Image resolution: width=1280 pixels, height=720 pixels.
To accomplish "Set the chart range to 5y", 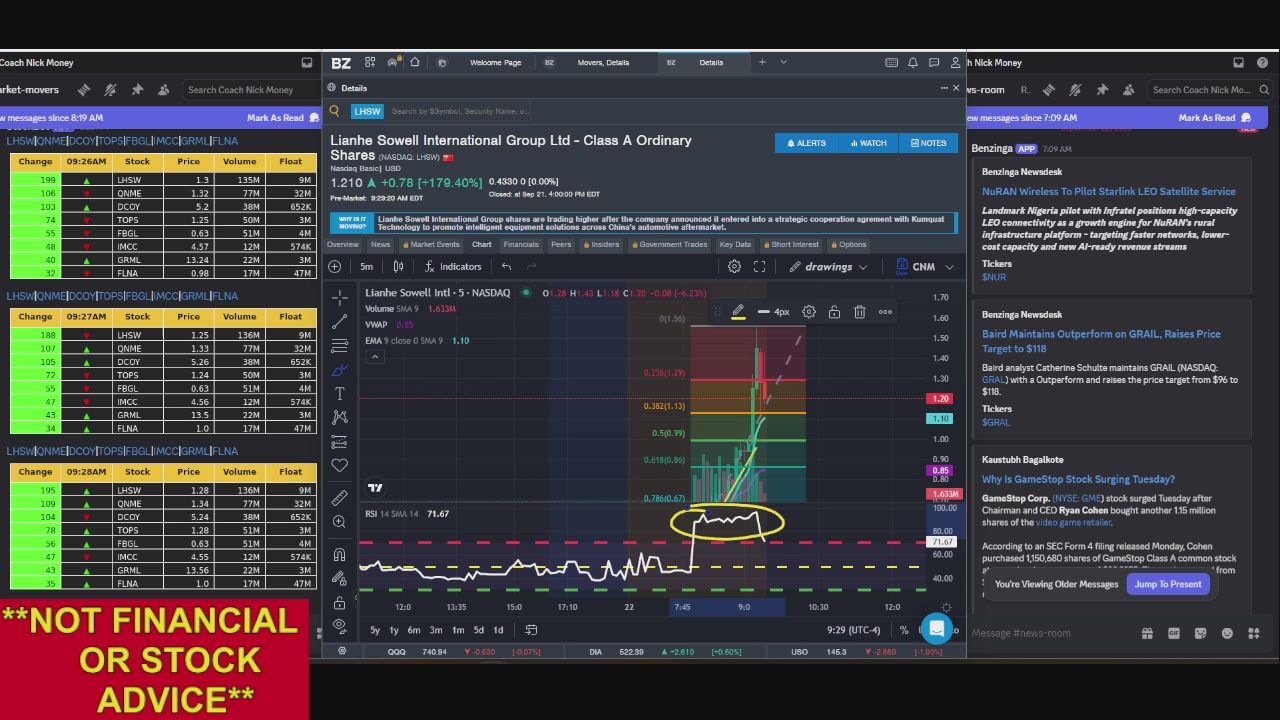I will coord(375,630).
